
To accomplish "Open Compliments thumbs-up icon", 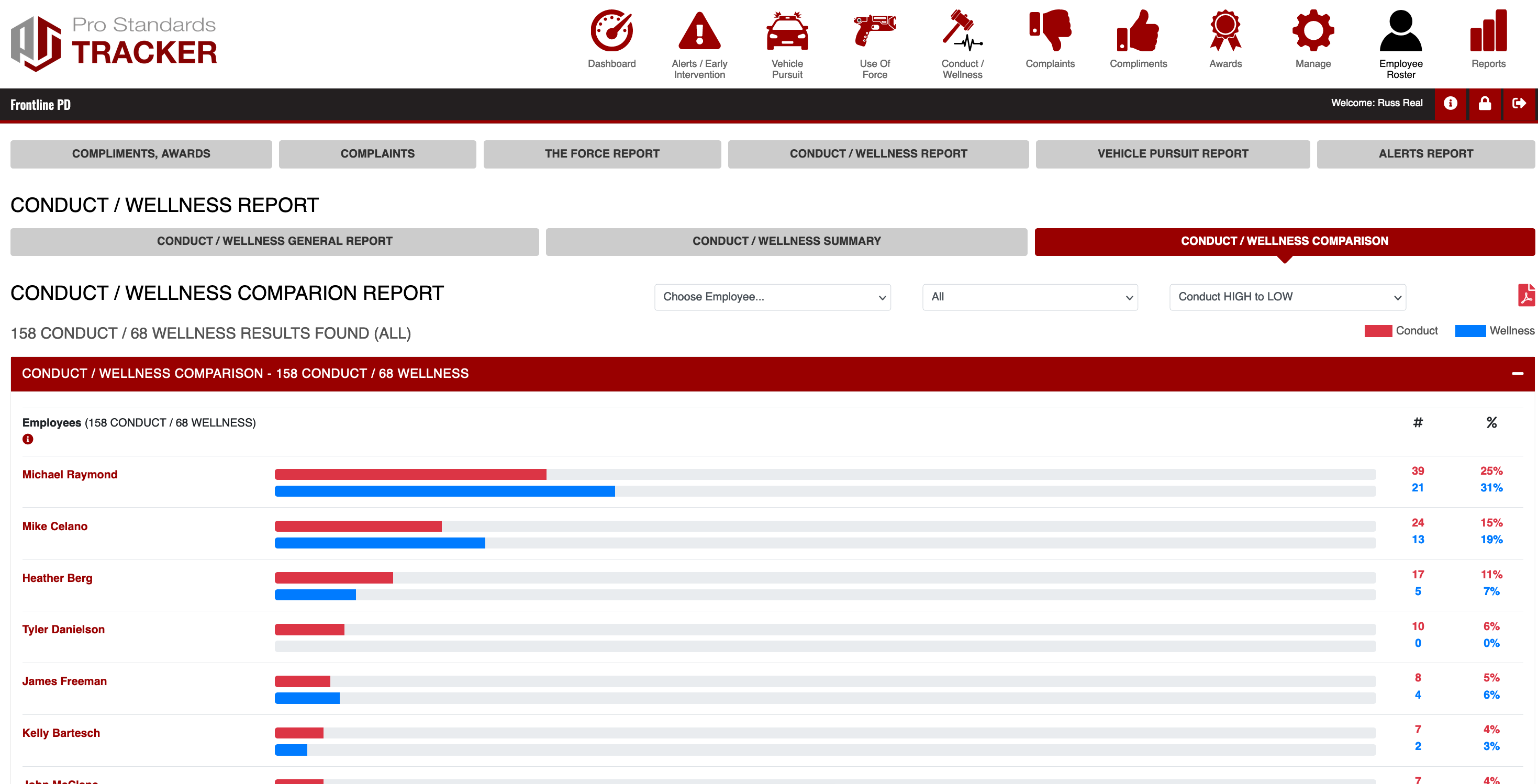I will (x=1138, y=31).
